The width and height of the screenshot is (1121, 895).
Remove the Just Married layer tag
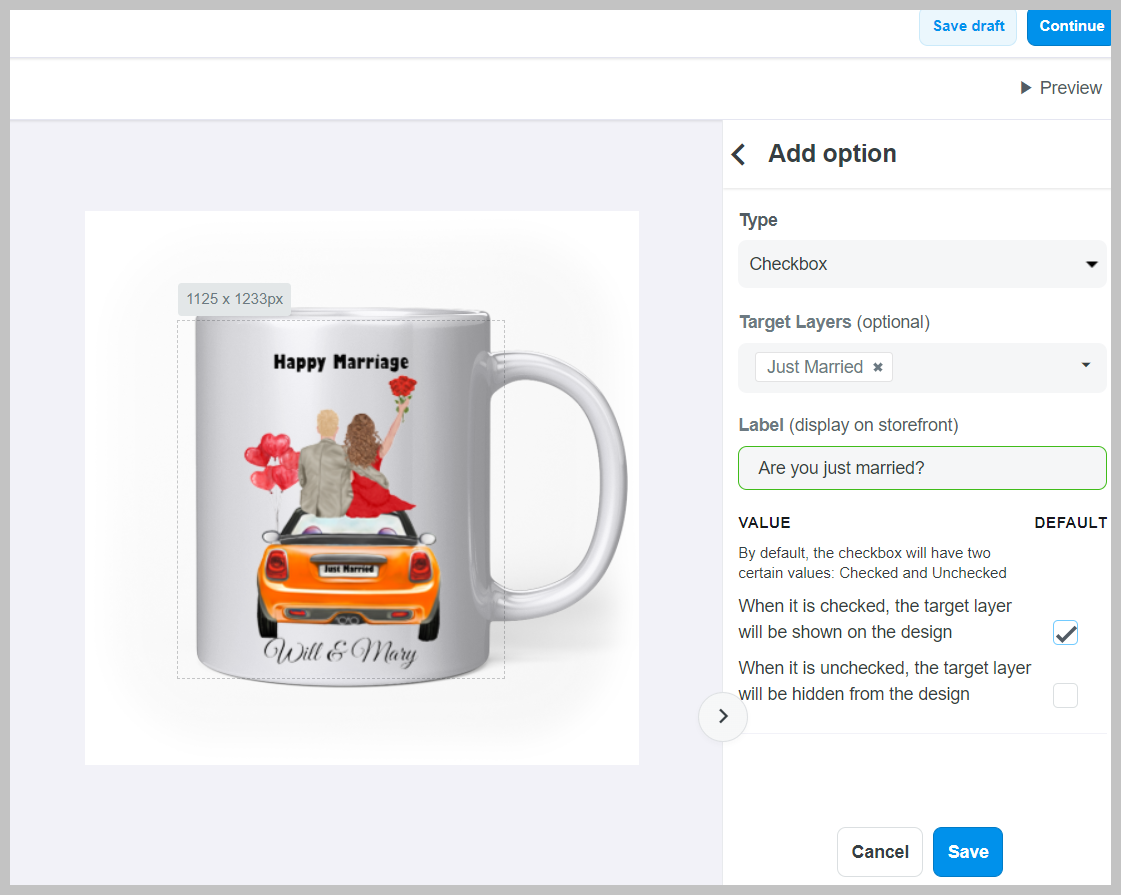tap(878, 367)
